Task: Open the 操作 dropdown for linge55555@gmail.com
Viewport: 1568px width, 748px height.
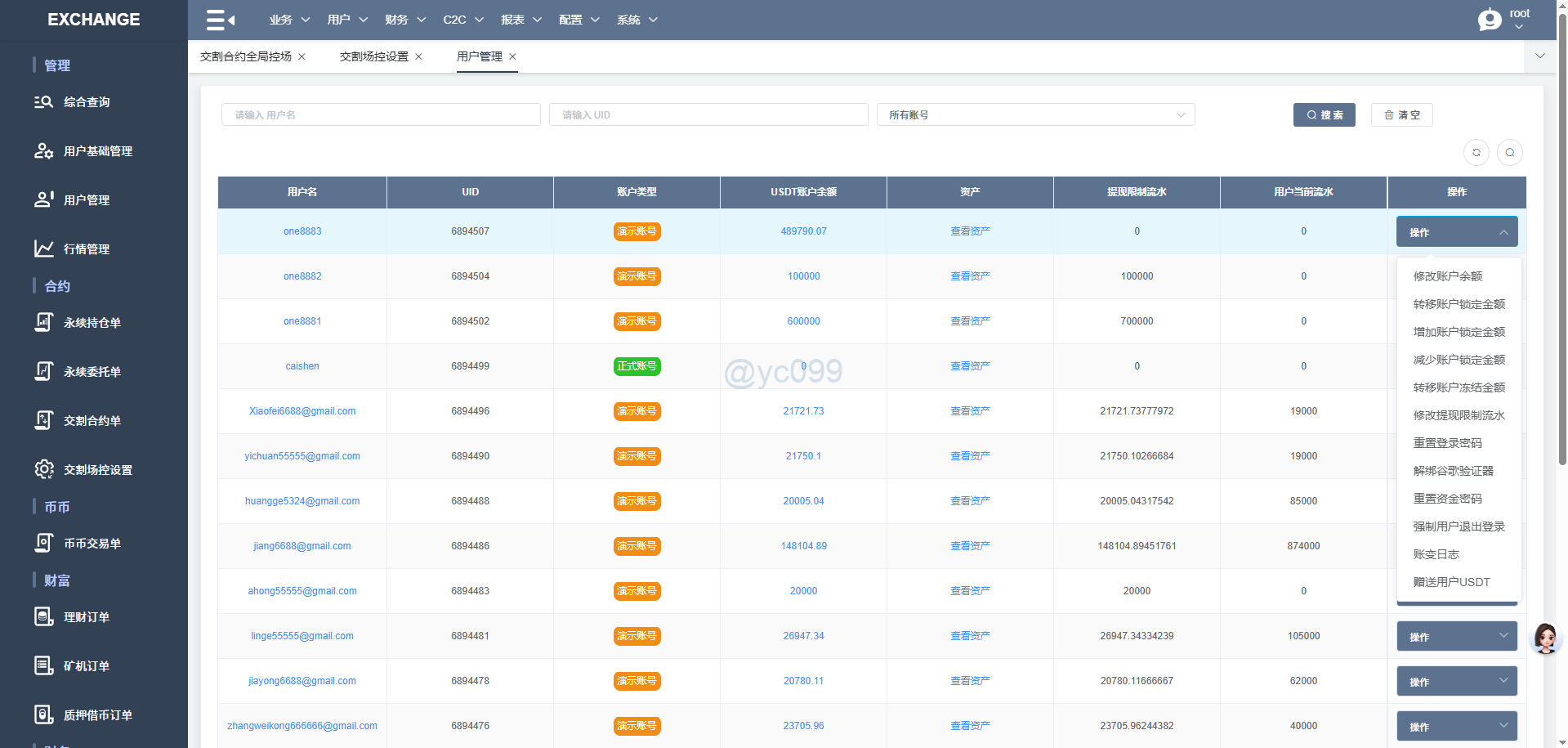Action: [x=1456, y=637]
